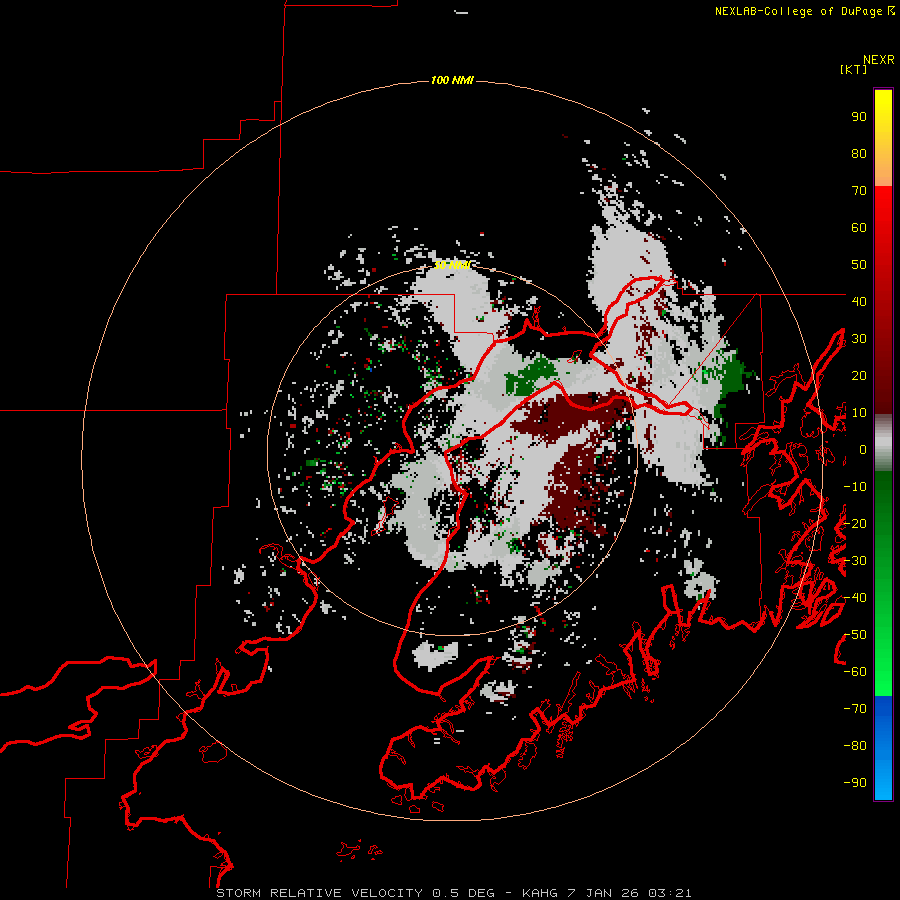Click the -80 value on the velocity scale
900x900 pixels.
coord(855,746)
